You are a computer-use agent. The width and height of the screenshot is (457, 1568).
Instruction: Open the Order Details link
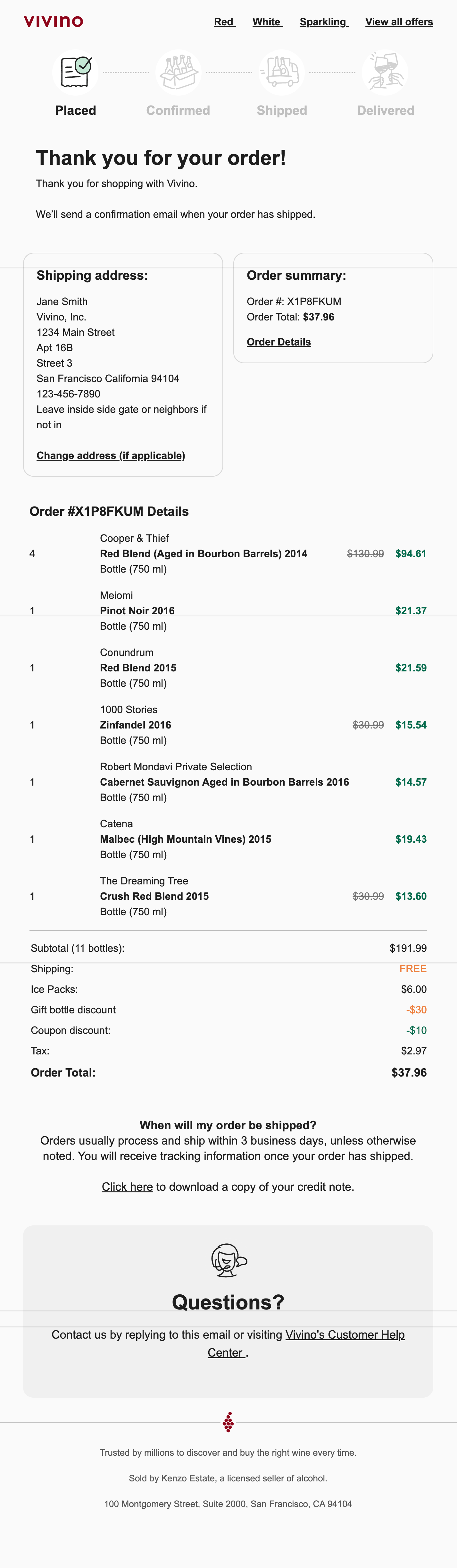tap(278, 342)
